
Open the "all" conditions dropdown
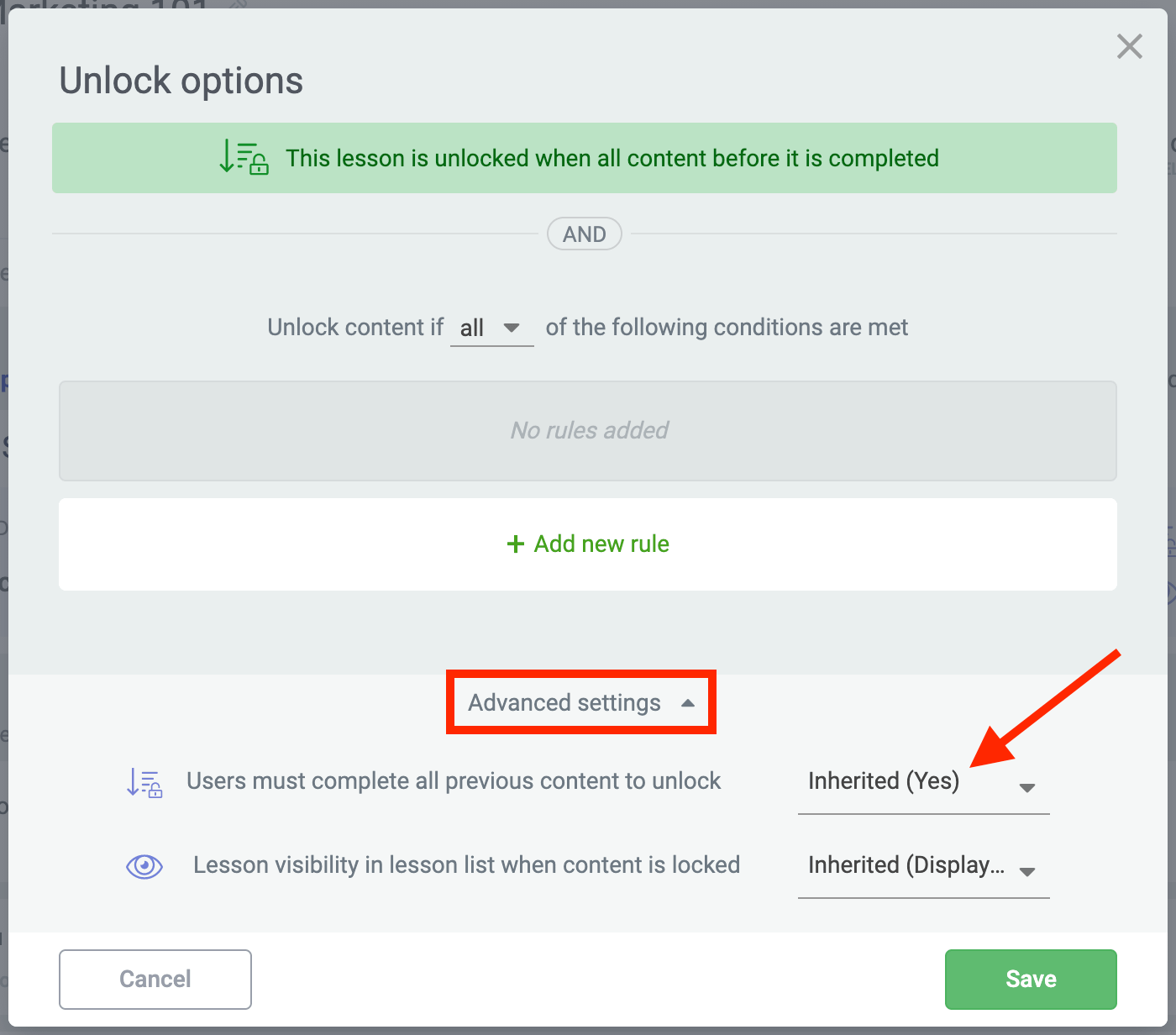[x=491, y=328]
